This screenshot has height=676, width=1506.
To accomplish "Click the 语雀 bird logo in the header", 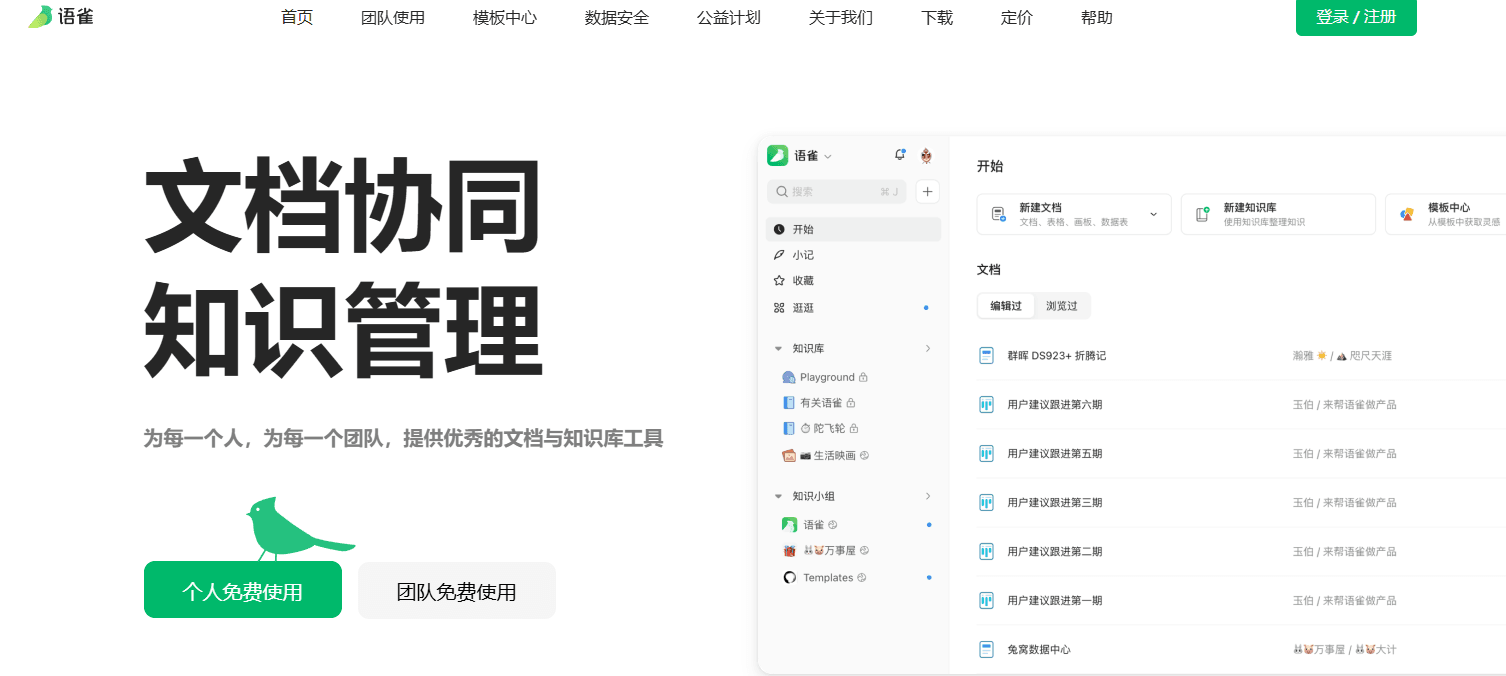I will pyautogui.click(x=61, y=16).
